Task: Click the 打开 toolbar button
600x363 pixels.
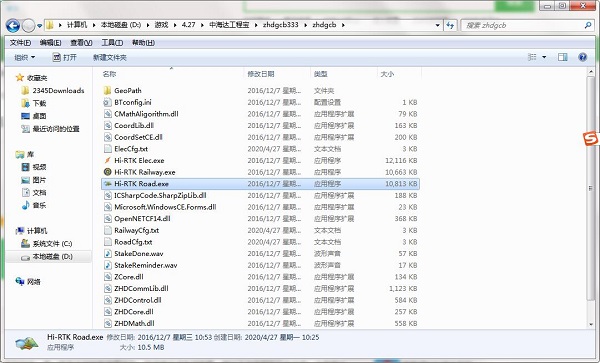Action: click(65, 57)
